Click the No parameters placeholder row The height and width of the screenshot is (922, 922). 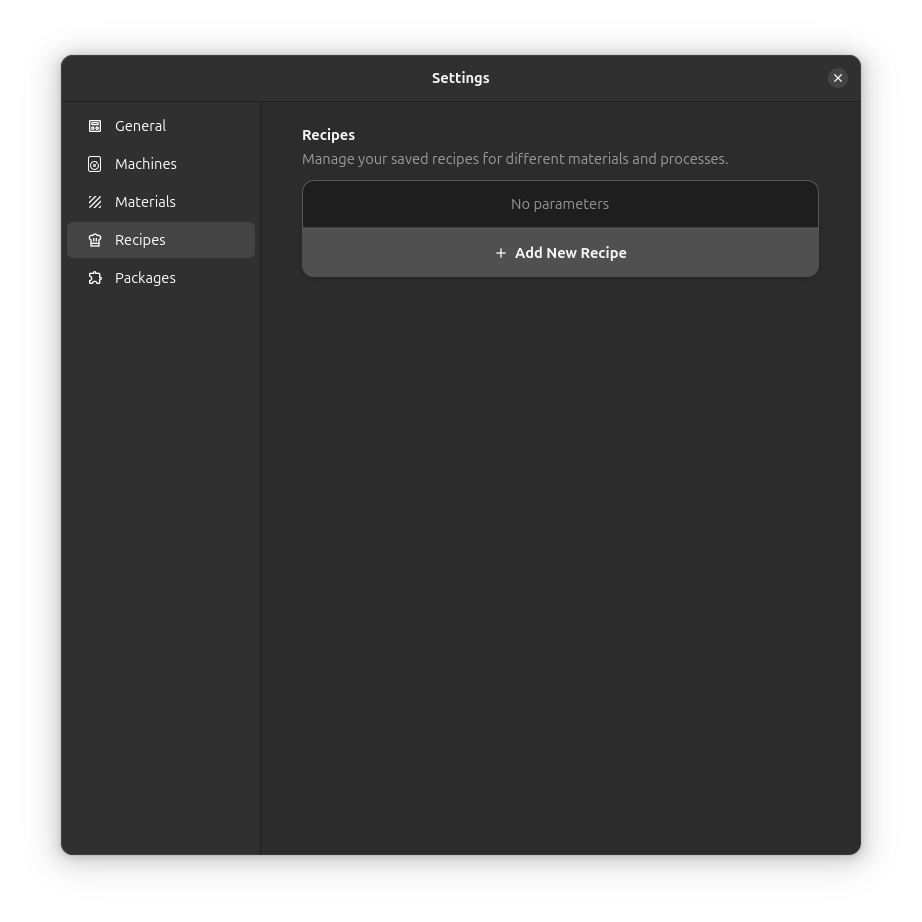[560, 204]
